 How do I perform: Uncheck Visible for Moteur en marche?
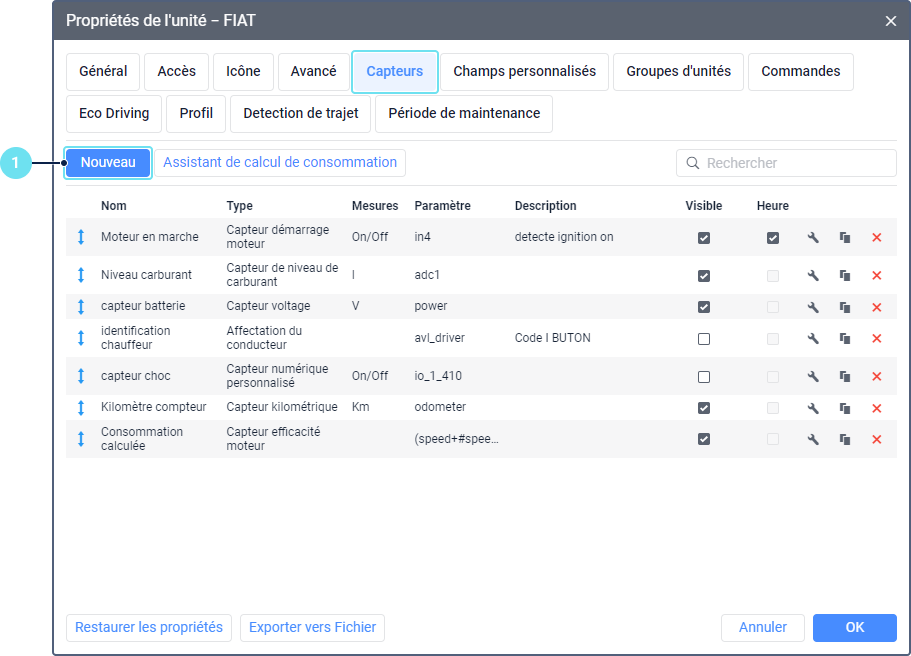click(x=704, y=238)
